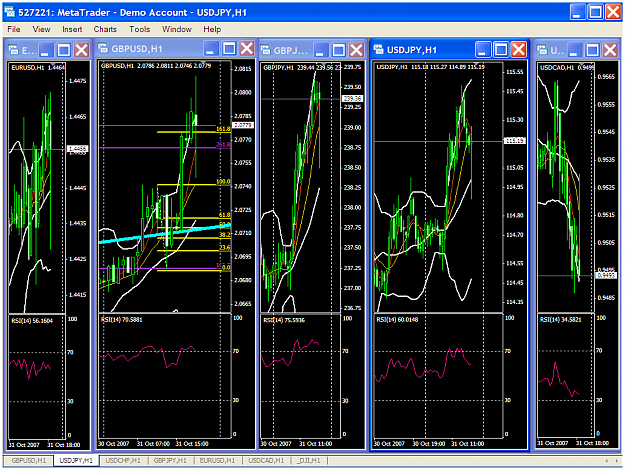The height and width of the screenshot is (470, 625).
Task: Click the MetaTrader app icon in the title bar
Action: [10, 12]
